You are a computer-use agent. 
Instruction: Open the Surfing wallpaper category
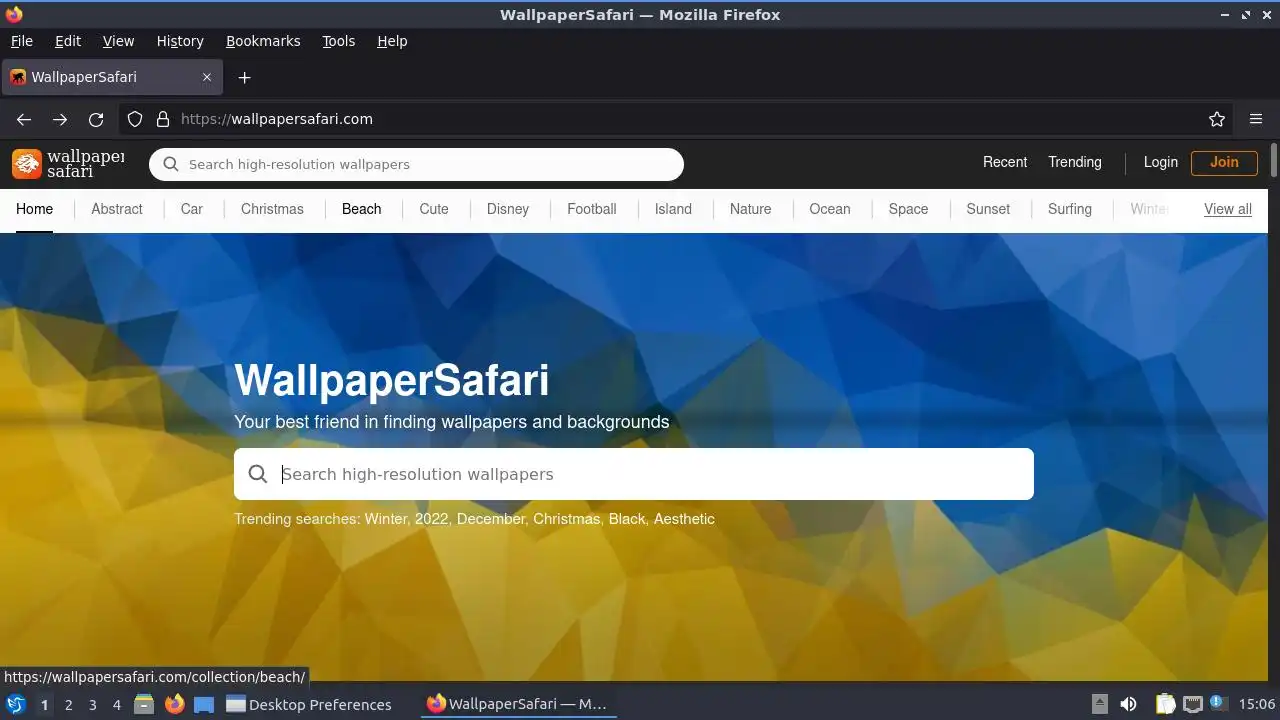pos(1070,209)
